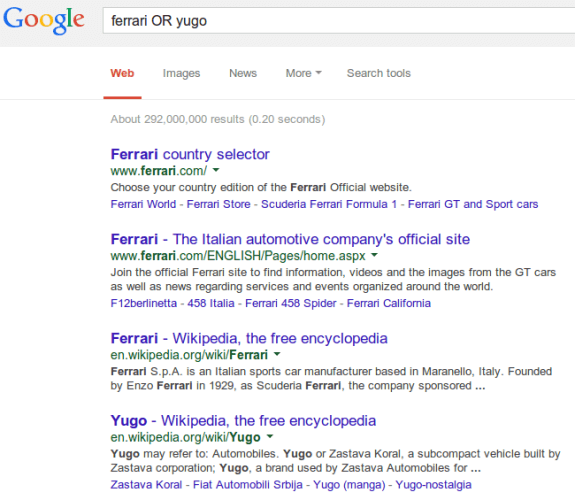Screen dimensions: 575x500
Task: Open the Zastava Koral sitelink
Action: point(146,485)
